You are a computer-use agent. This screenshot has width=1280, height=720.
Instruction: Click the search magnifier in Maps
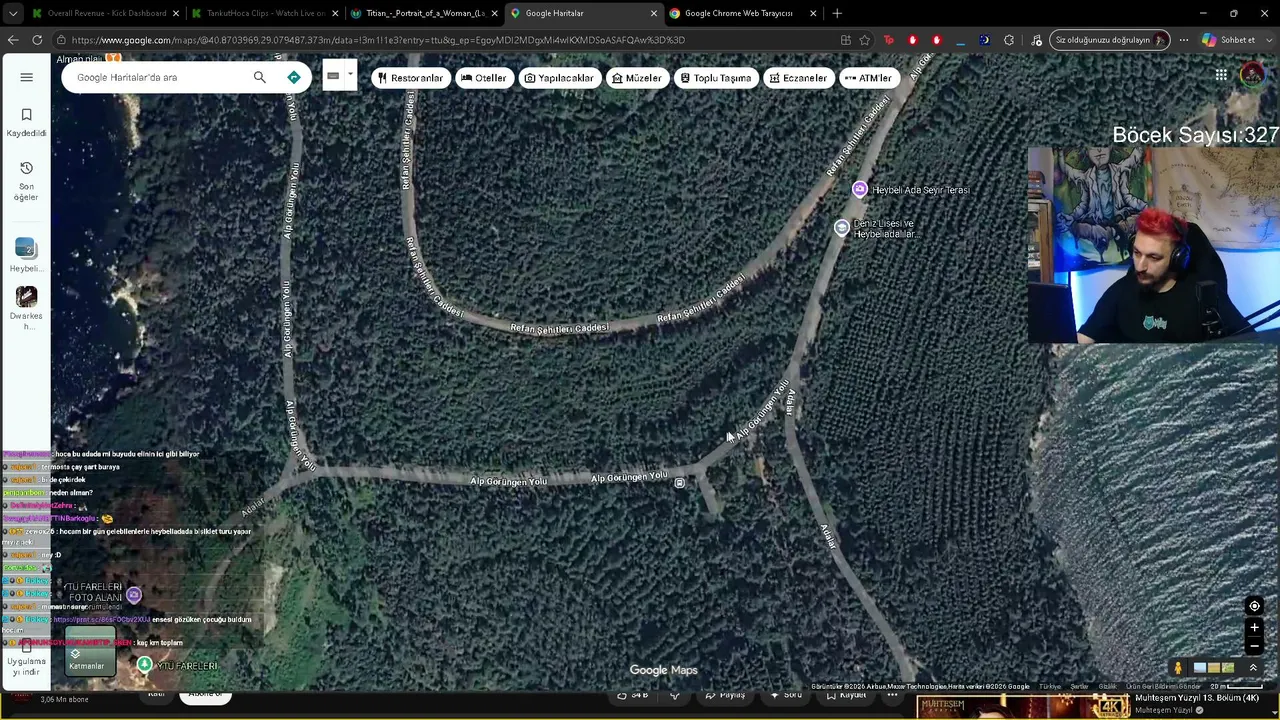(x=260, y=77)
